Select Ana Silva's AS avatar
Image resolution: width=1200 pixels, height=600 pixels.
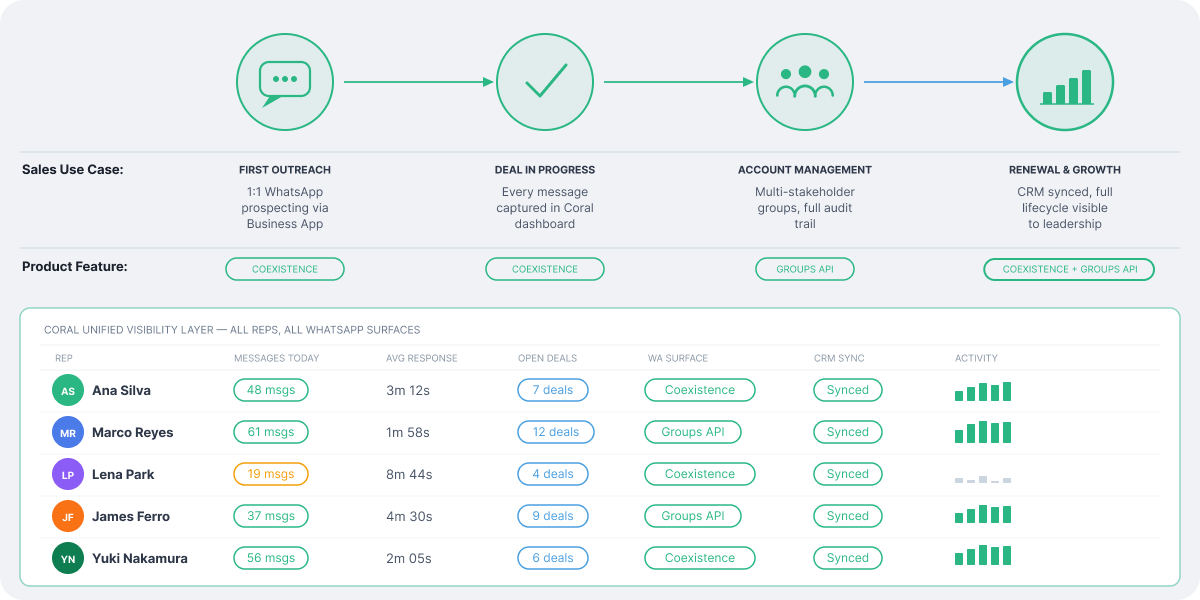point(68,390)
